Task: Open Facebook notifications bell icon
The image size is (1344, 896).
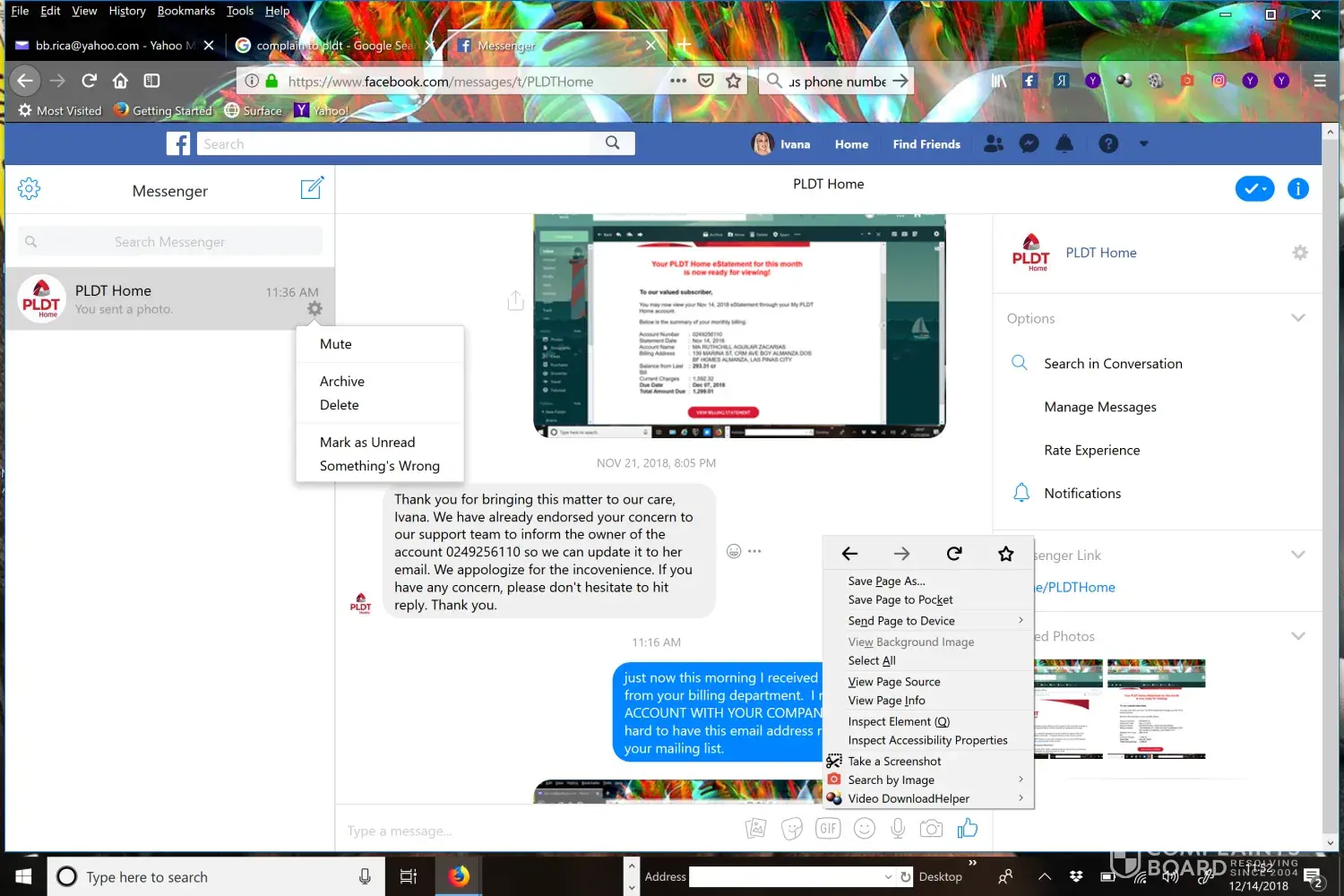Action: point(1064,144)
